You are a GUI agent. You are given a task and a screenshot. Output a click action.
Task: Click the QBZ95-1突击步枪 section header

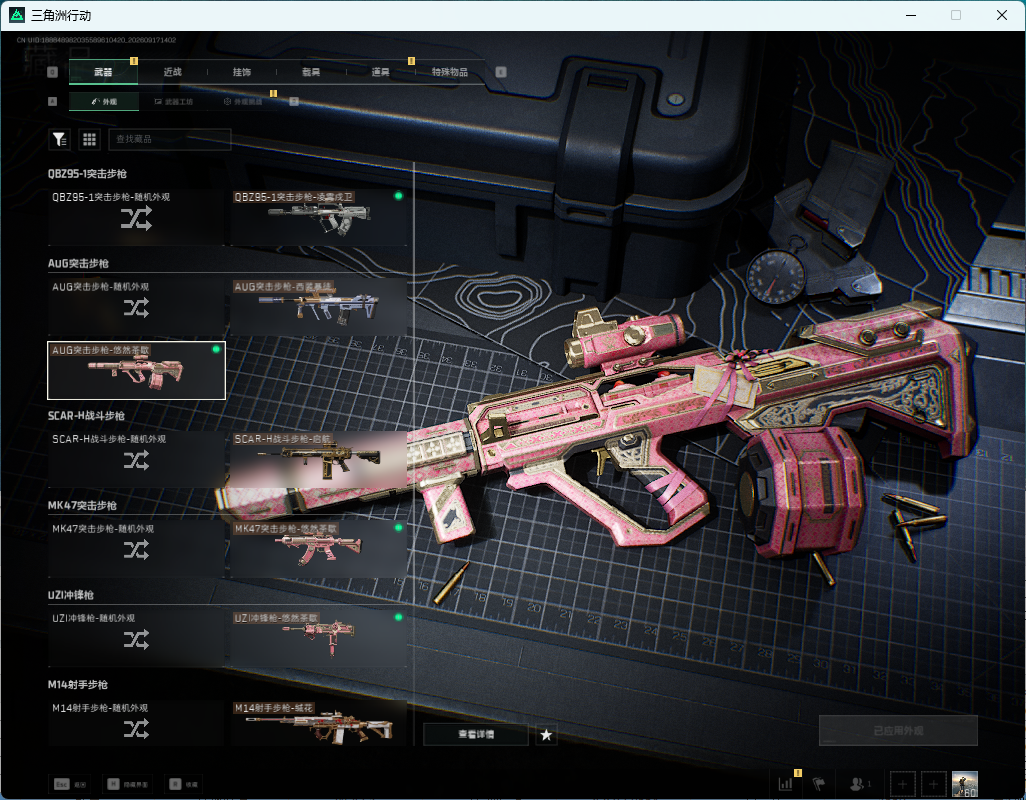87,174
